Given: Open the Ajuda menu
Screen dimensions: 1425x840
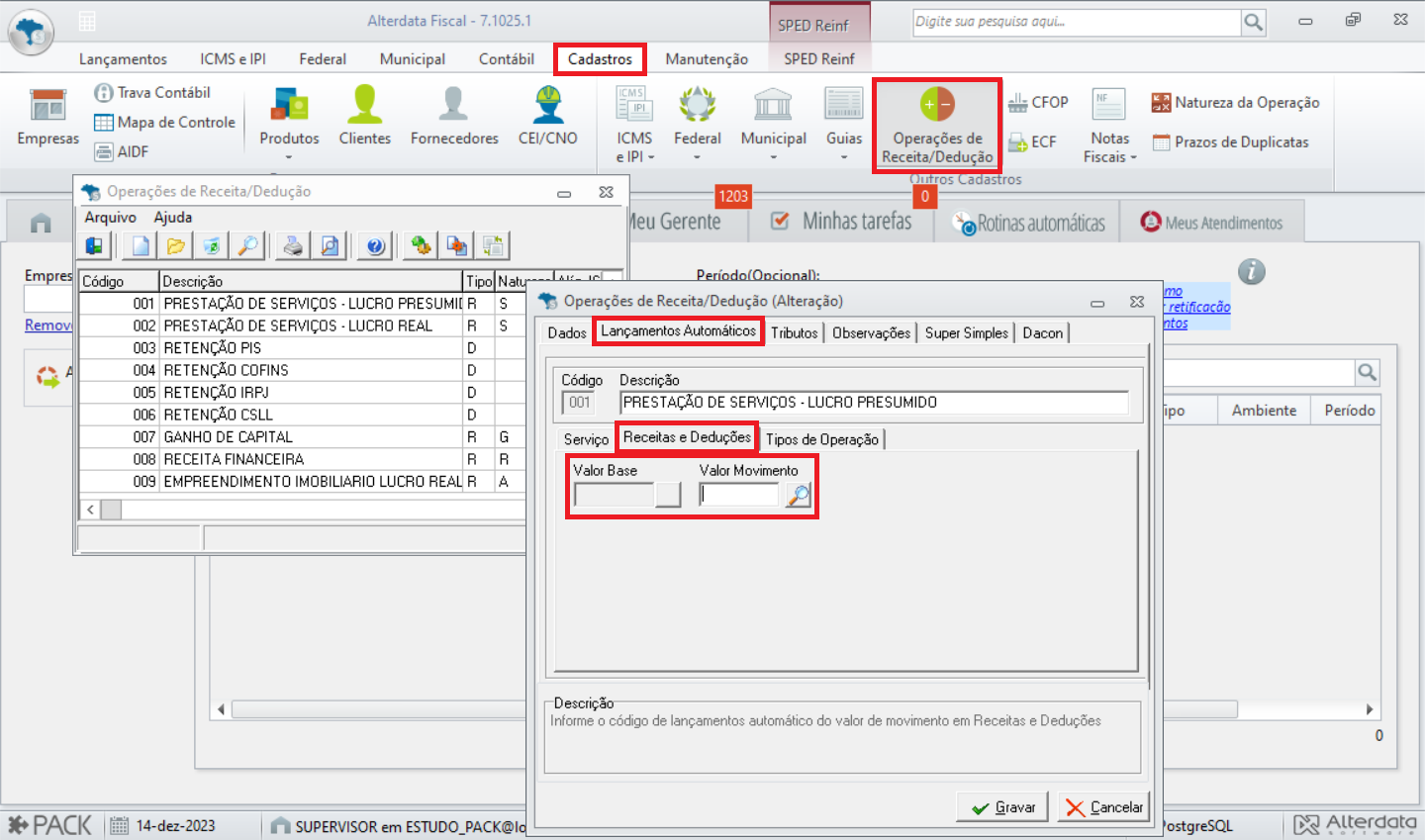Looking at the screenshot, I should (173, 217).
